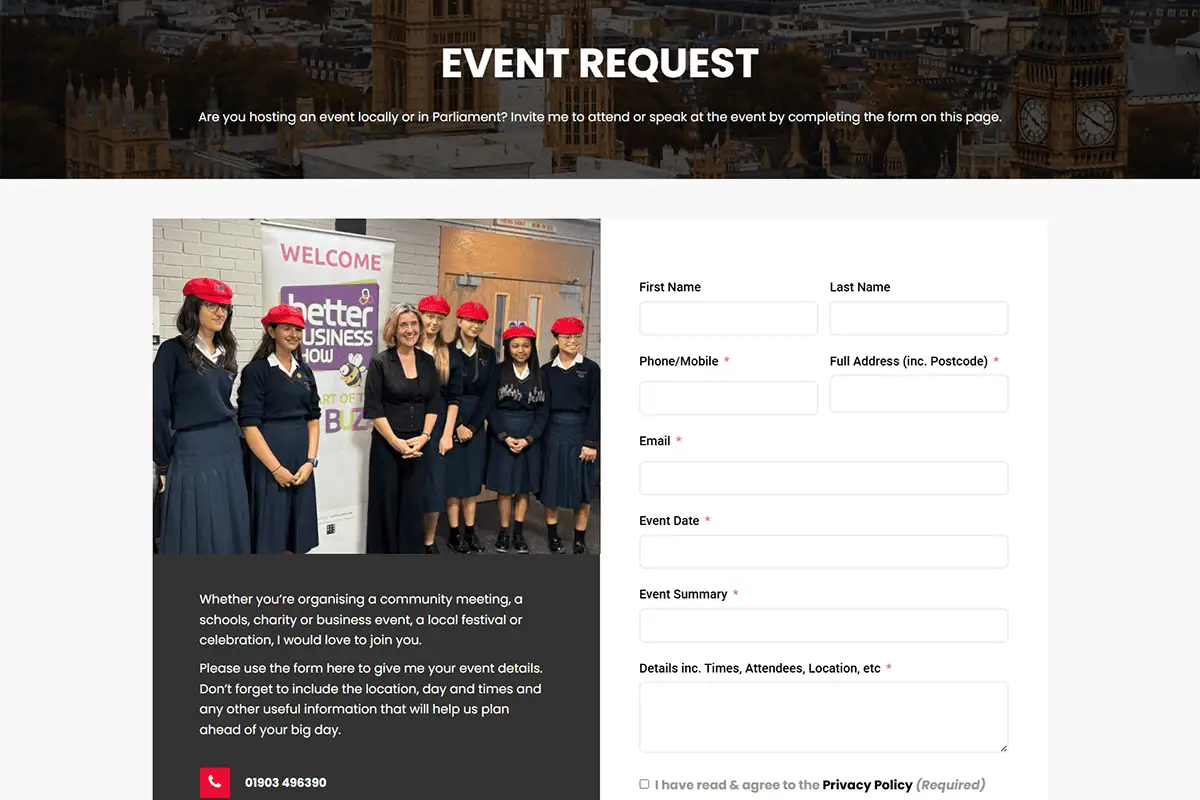Click the Details inc. Times textarea

click(x=824, y=717)
